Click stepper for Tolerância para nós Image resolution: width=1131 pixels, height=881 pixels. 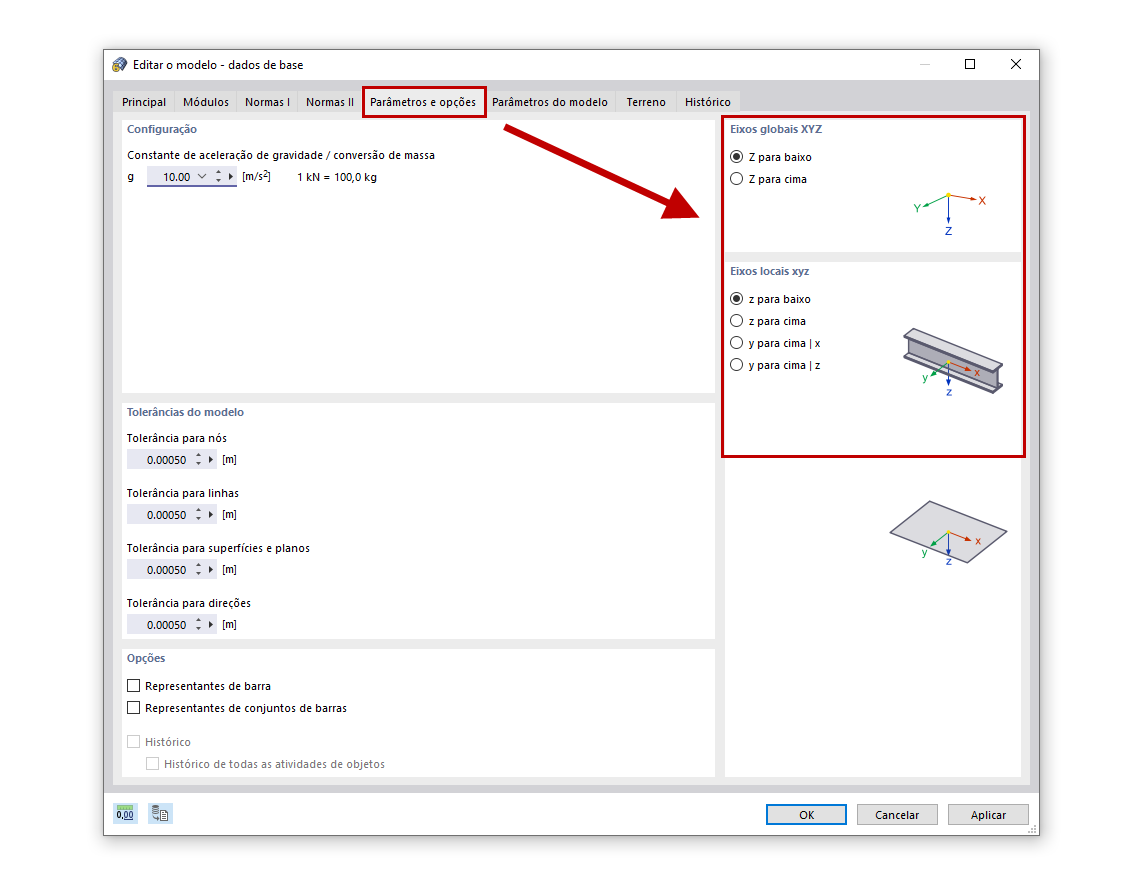pos(198,460)
